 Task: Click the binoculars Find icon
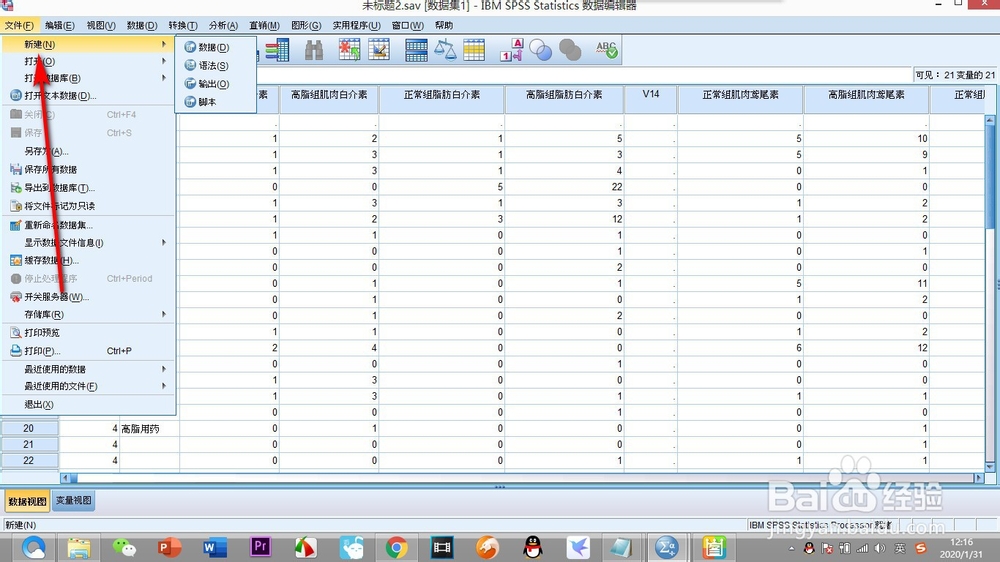pyautogui.click(x=313, y=50)
